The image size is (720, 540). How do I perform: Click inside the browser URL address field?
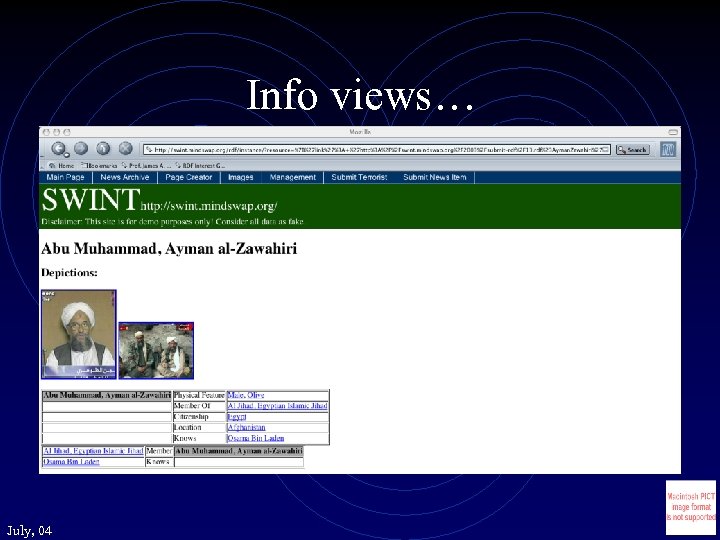[x=377, y=150]
